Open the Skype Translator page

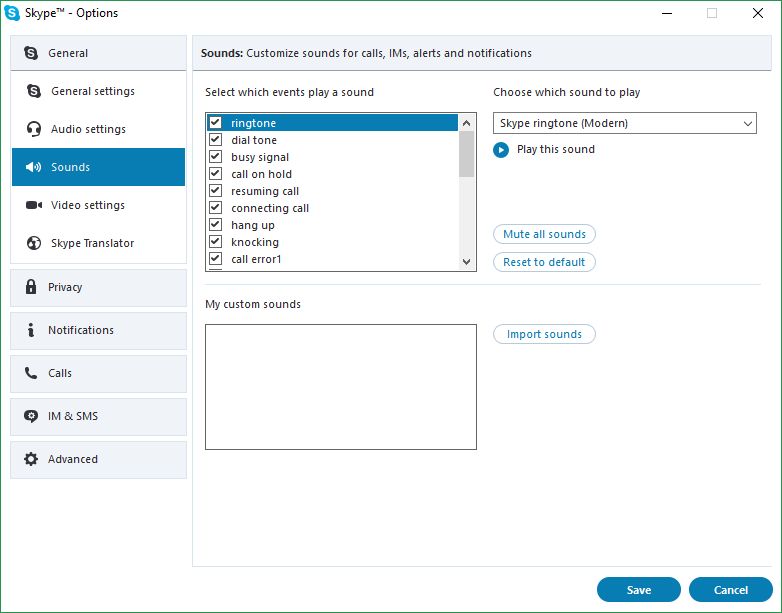point(98,243)
